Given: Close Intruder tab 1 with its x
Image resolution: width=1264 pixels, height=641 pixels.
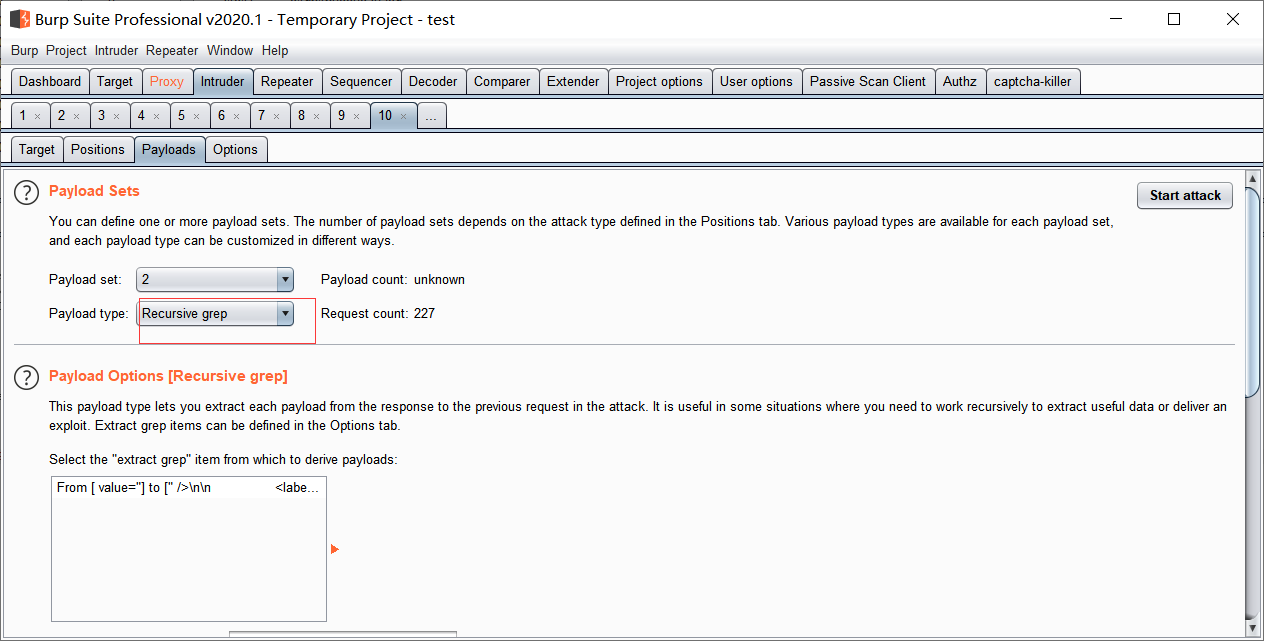Looking at the screenshot, I should (x=38, y=116).
